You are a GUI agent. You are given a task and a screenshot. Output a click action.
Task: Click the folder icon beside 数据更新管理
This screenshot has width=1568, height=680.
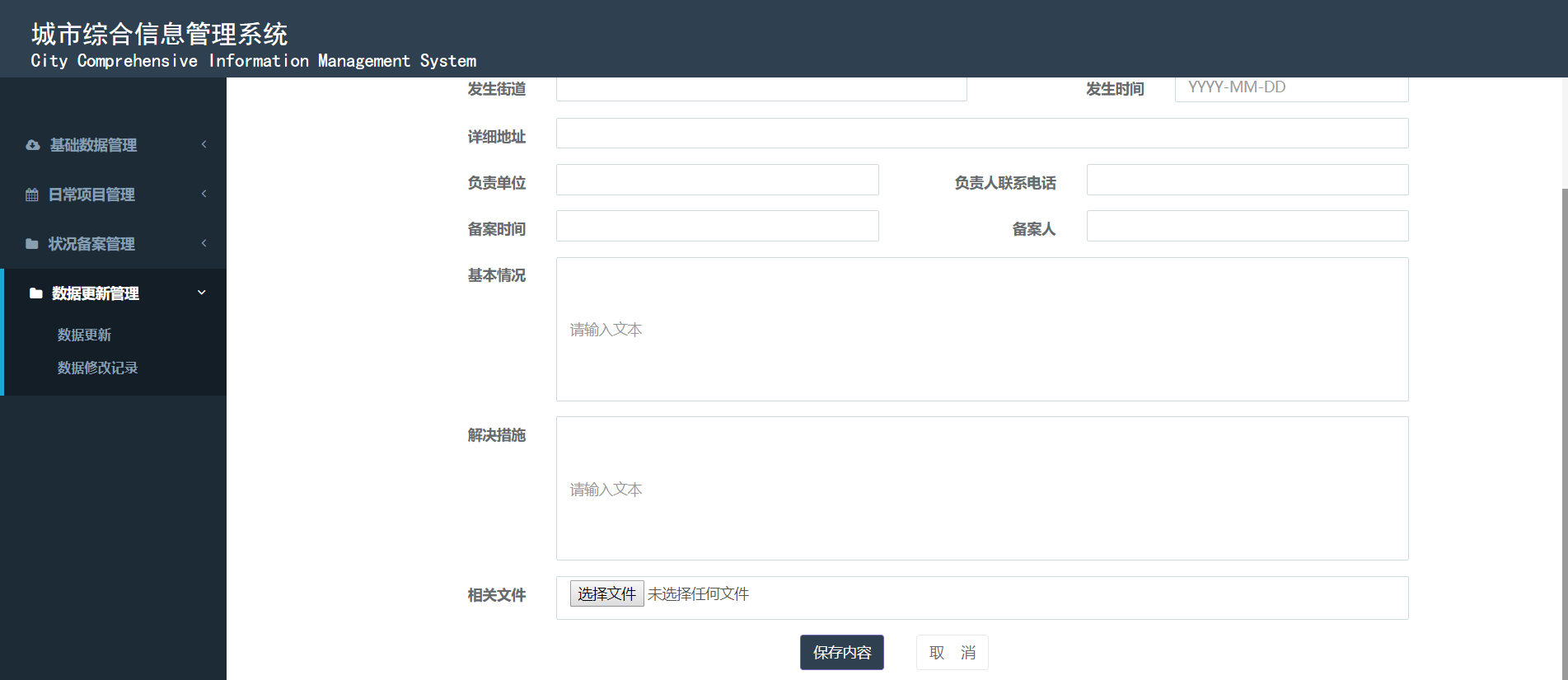pyautogui.click(x=35, y=293)
